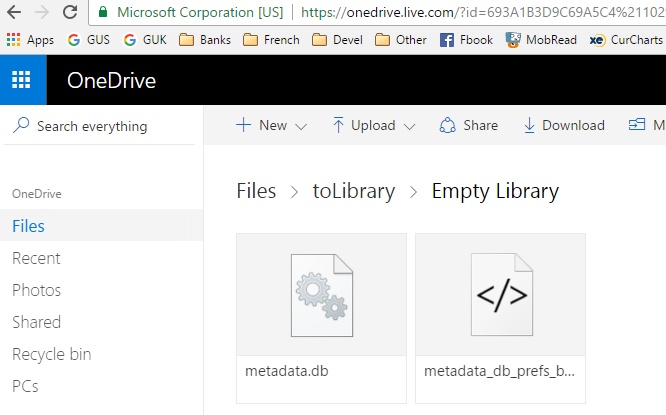Screen dimensions: 666x415
Task: Go back to toLibrary folder breadcrumb
Action: click(x=353, y=191)
